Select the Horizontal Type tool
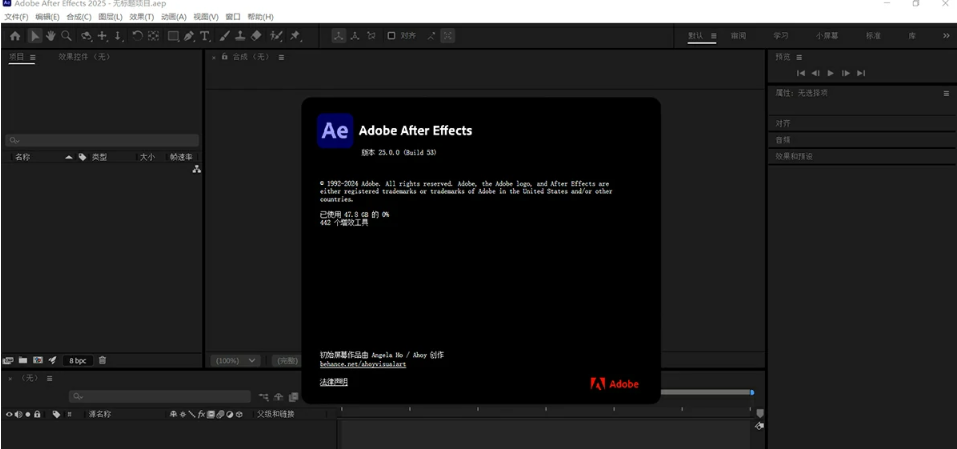Screen dimensions: 957x449 tap(205, 36)
